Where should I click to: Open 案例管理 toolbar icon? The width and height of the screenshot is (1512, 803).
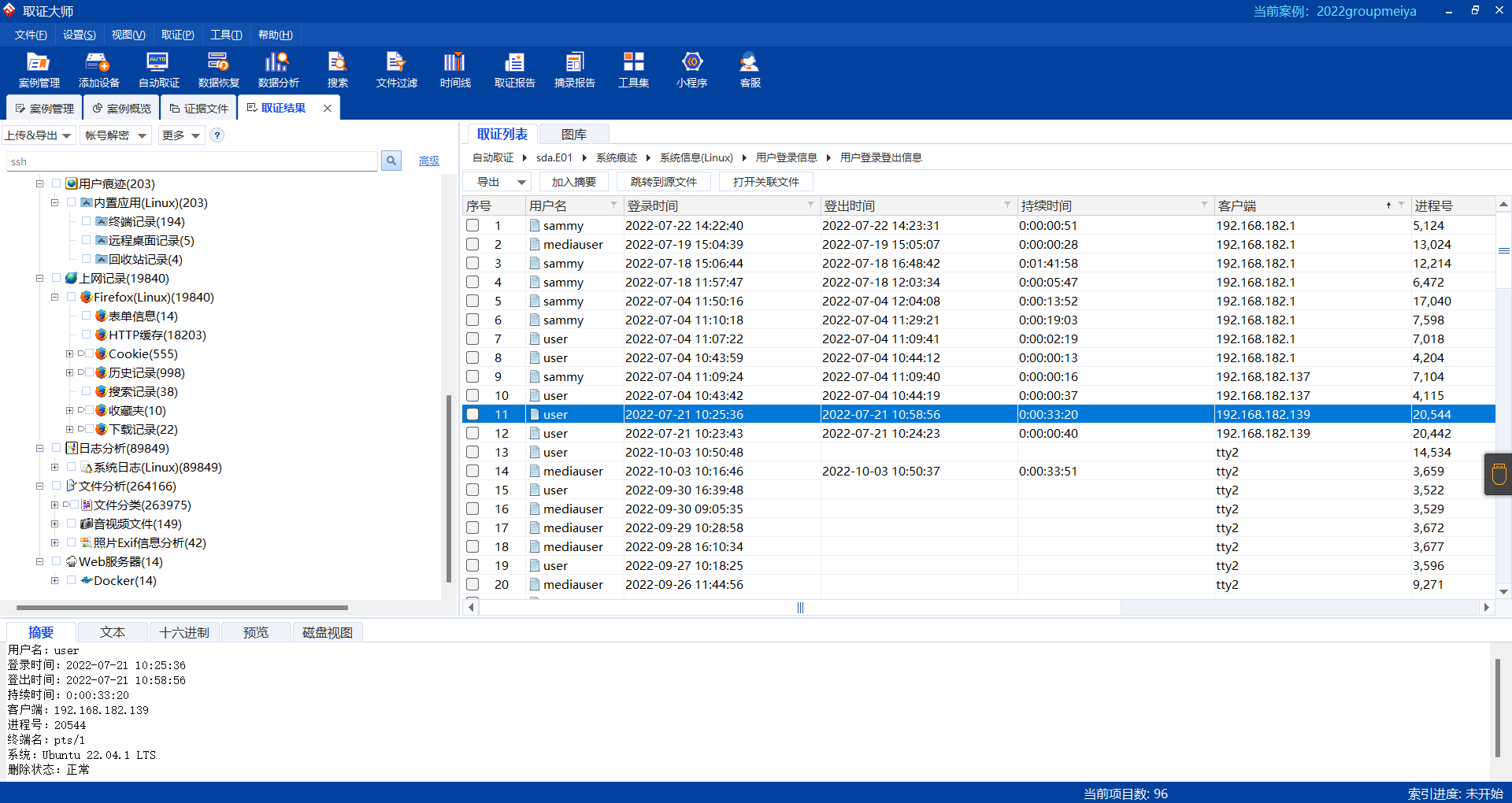pos(39,69)
